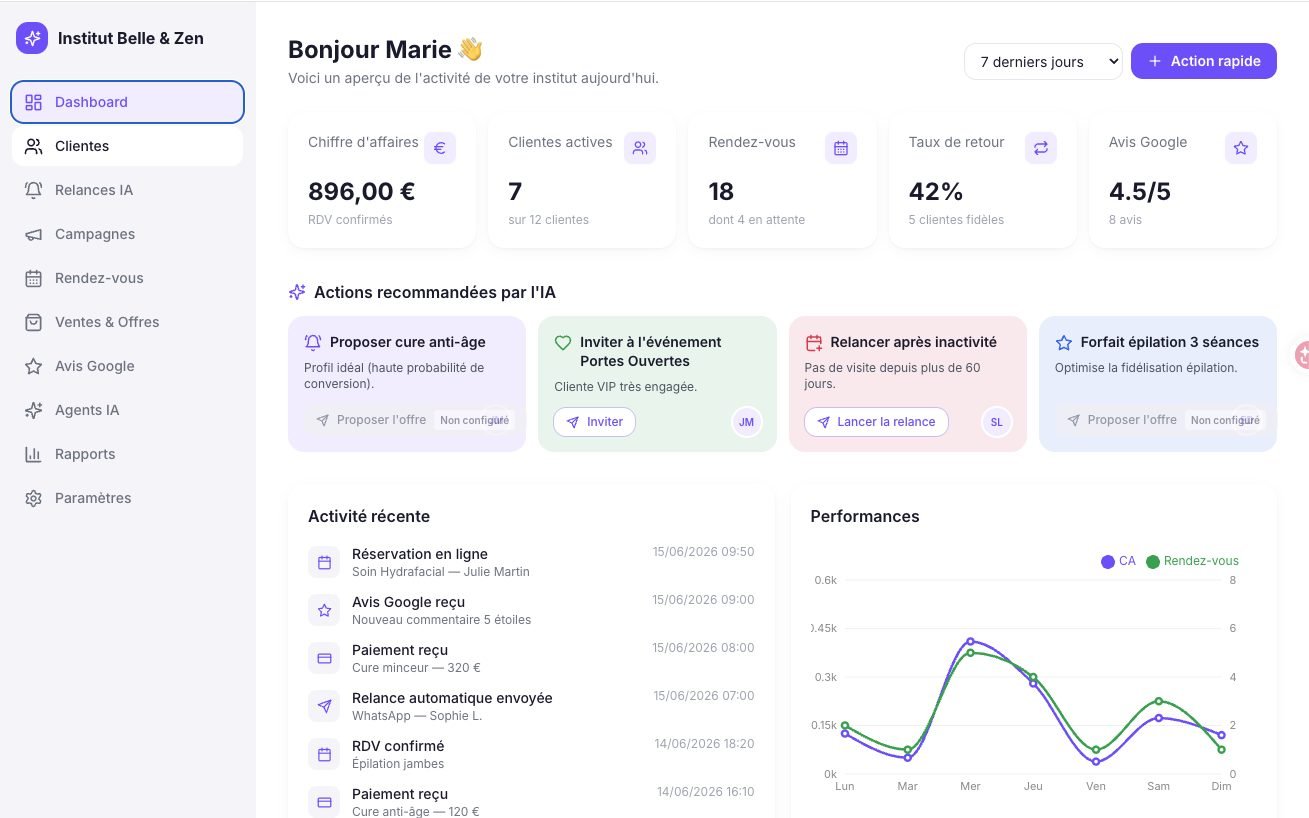Click the star icon beside Avis Google reçu
The height and width of the screenshot is (818, 1309).
[x=324, y=611]
